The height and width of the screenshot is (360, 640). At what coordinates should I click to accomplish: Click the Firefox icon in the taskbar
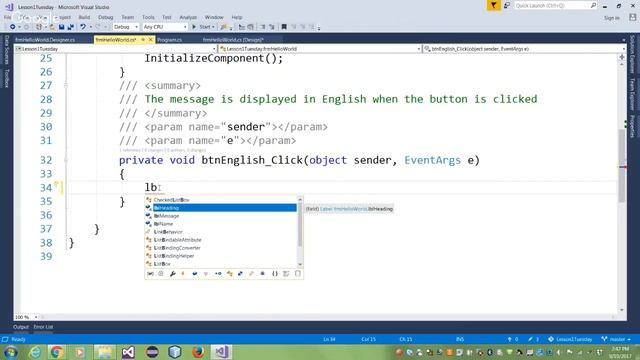[198, 352]
